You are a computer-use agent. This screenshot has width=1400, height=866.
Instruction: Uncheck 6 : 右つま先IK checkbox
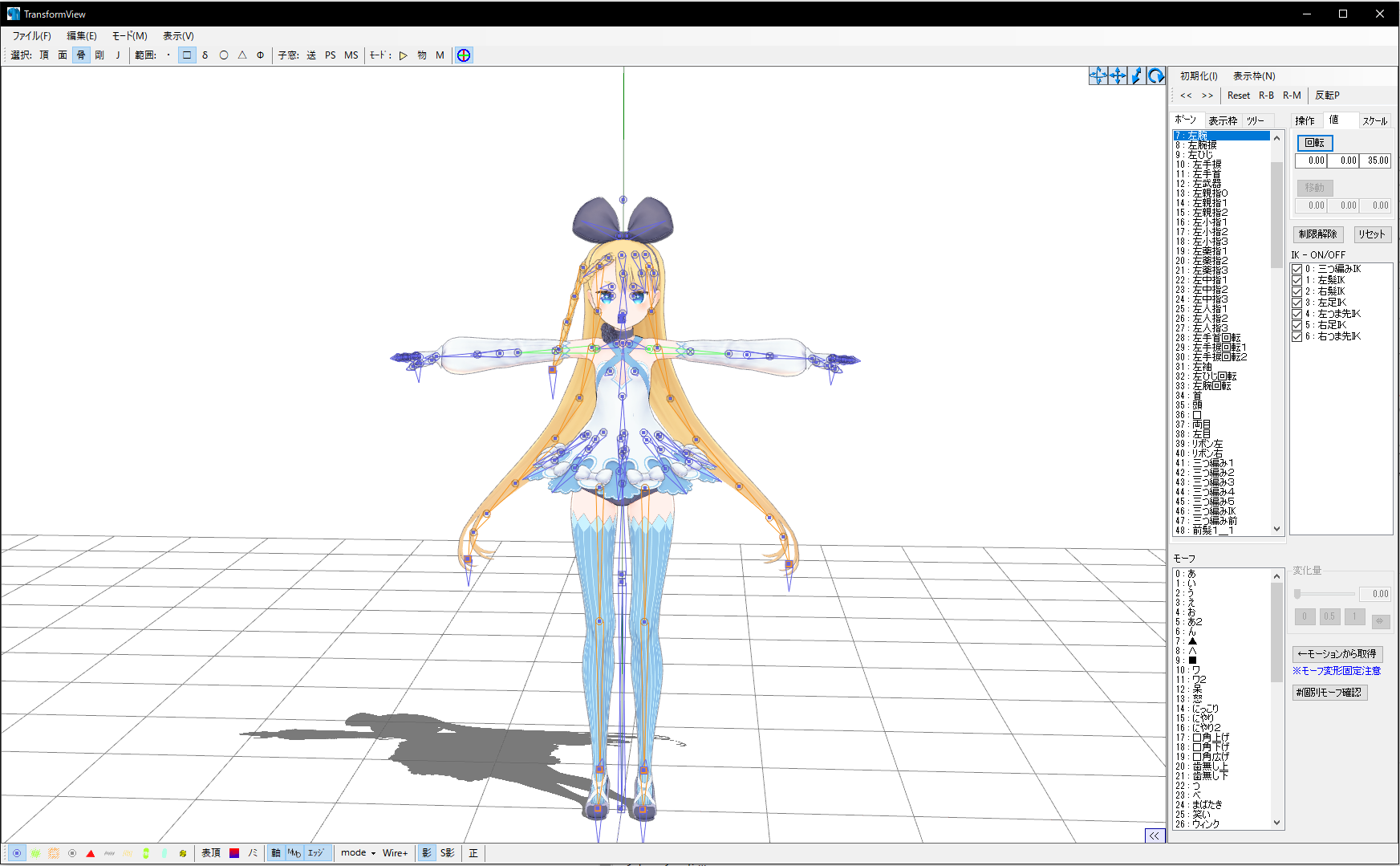(x=1297, y=336)
